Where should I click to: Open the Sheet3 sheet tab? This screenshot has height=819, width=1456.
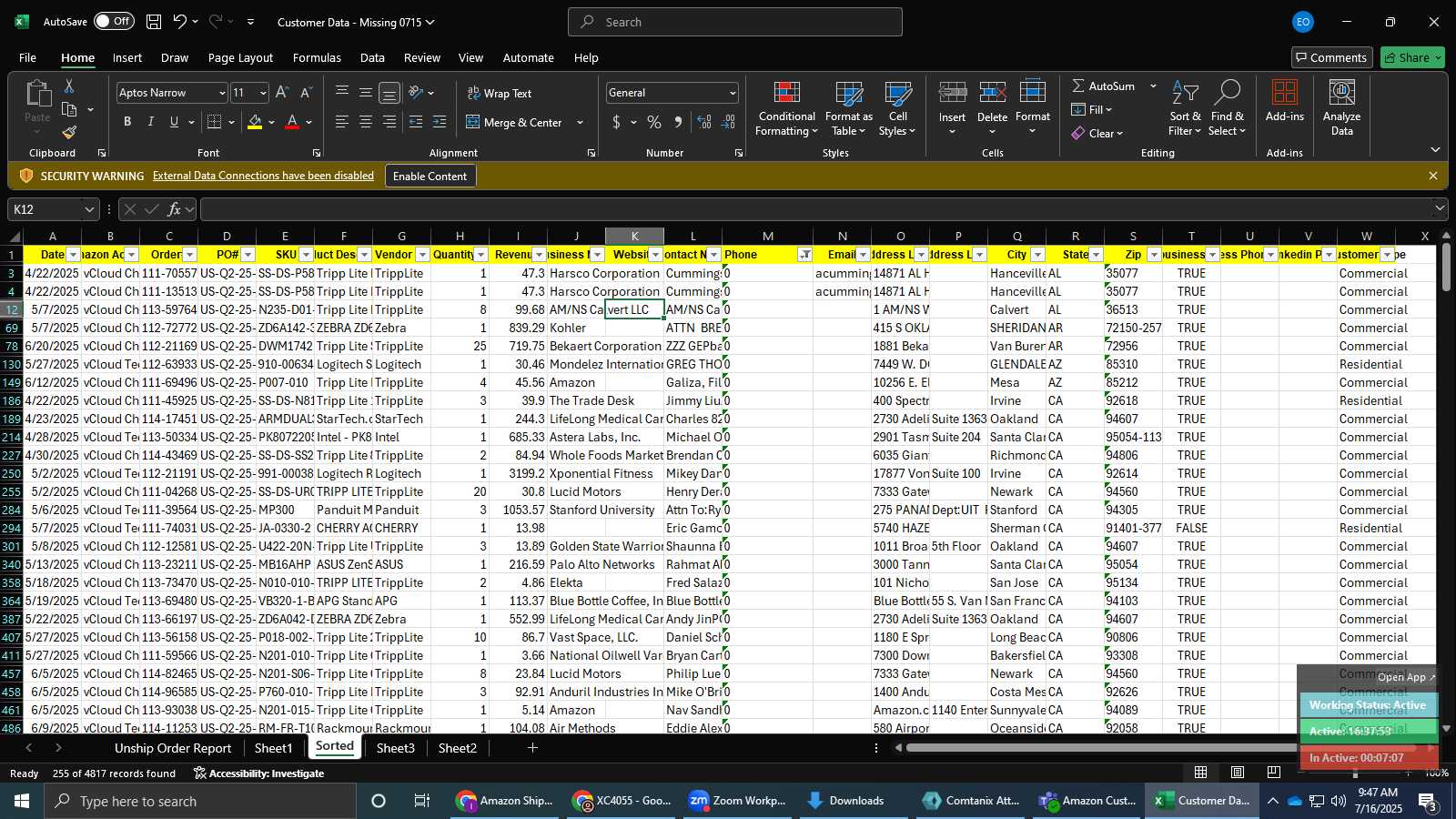click(x=395, y=748)
